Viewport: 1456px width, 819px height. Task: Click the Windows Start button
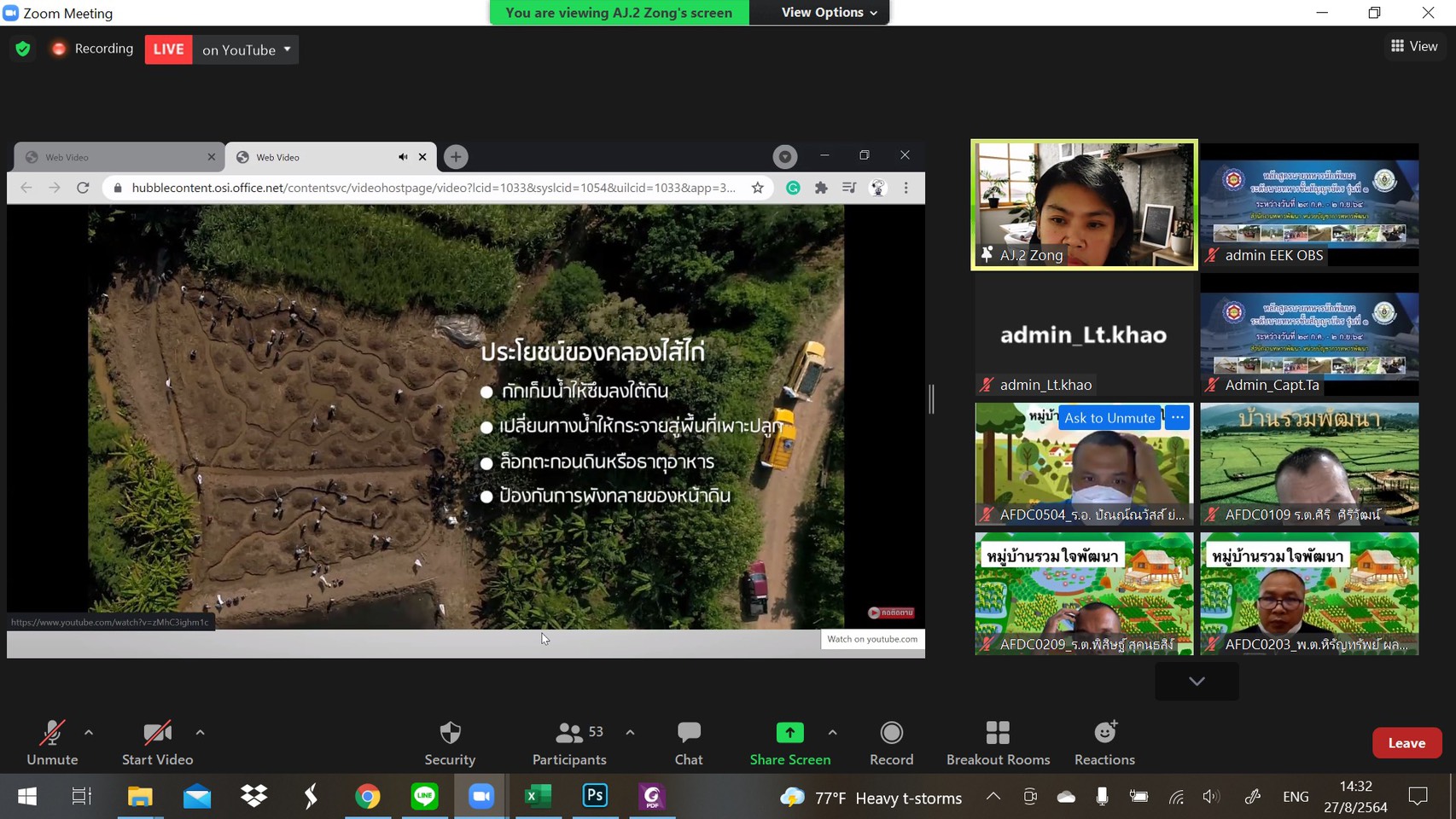(26, 796)
